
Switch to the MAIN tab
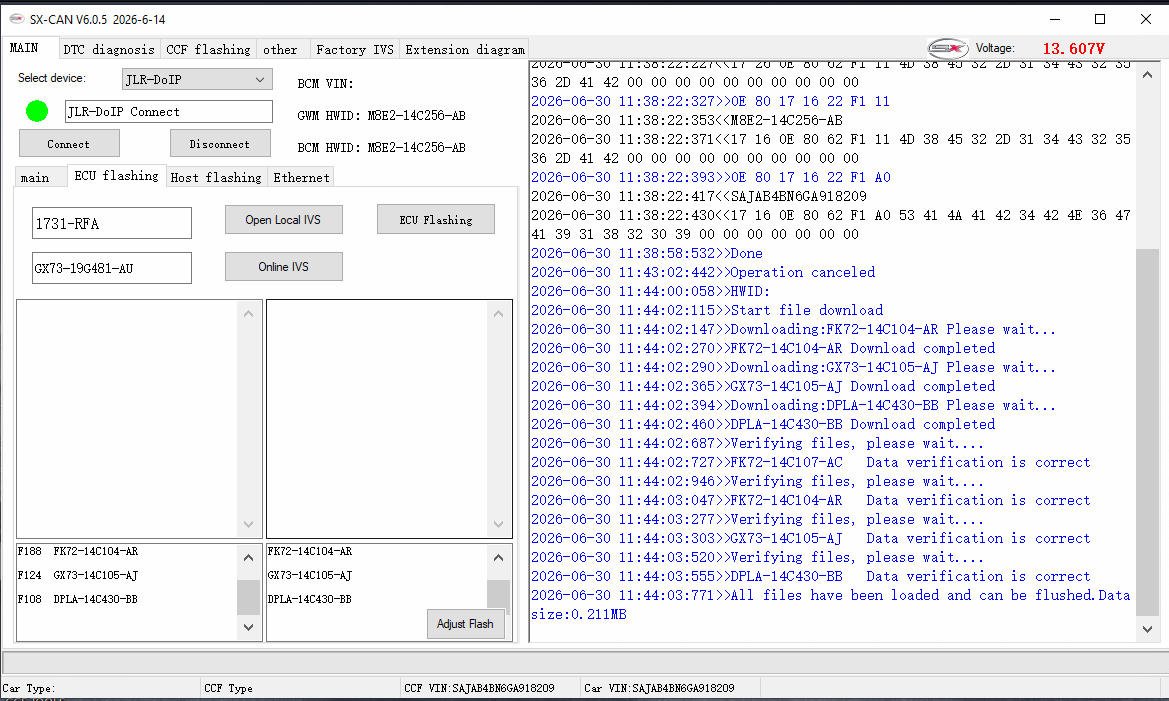(24, 48)
